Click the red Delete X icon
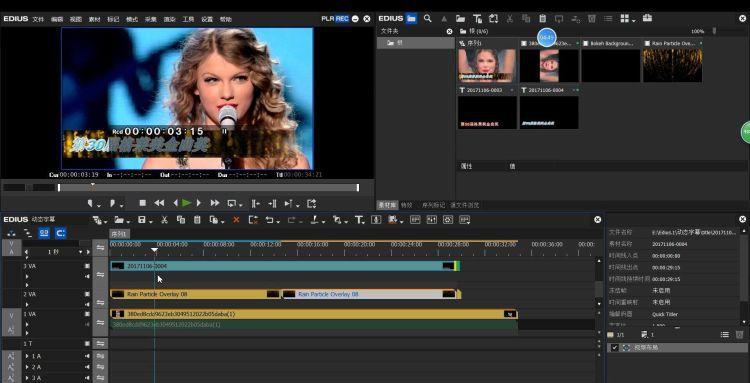The width and height of the screenshot is (750, 383). [236, 220]
